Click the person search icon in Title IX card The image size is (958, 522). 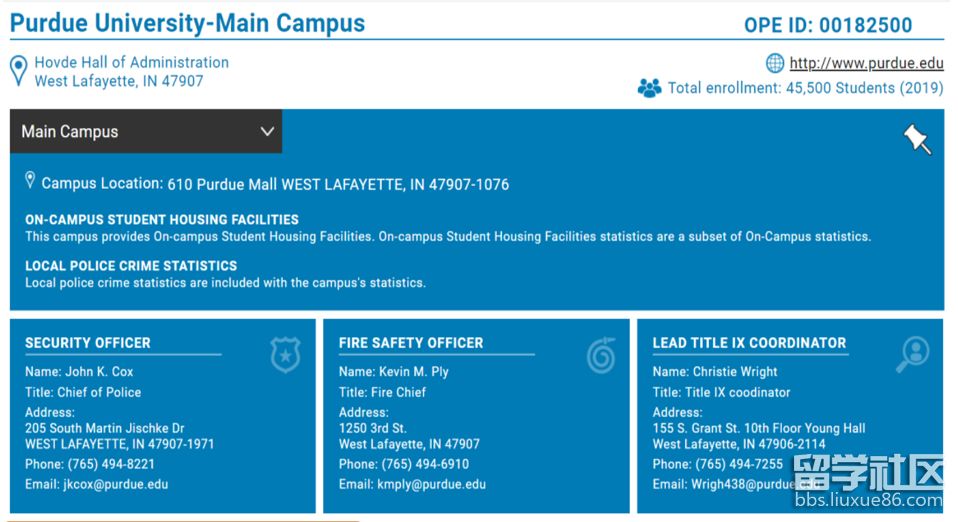[x=913, y=354]
